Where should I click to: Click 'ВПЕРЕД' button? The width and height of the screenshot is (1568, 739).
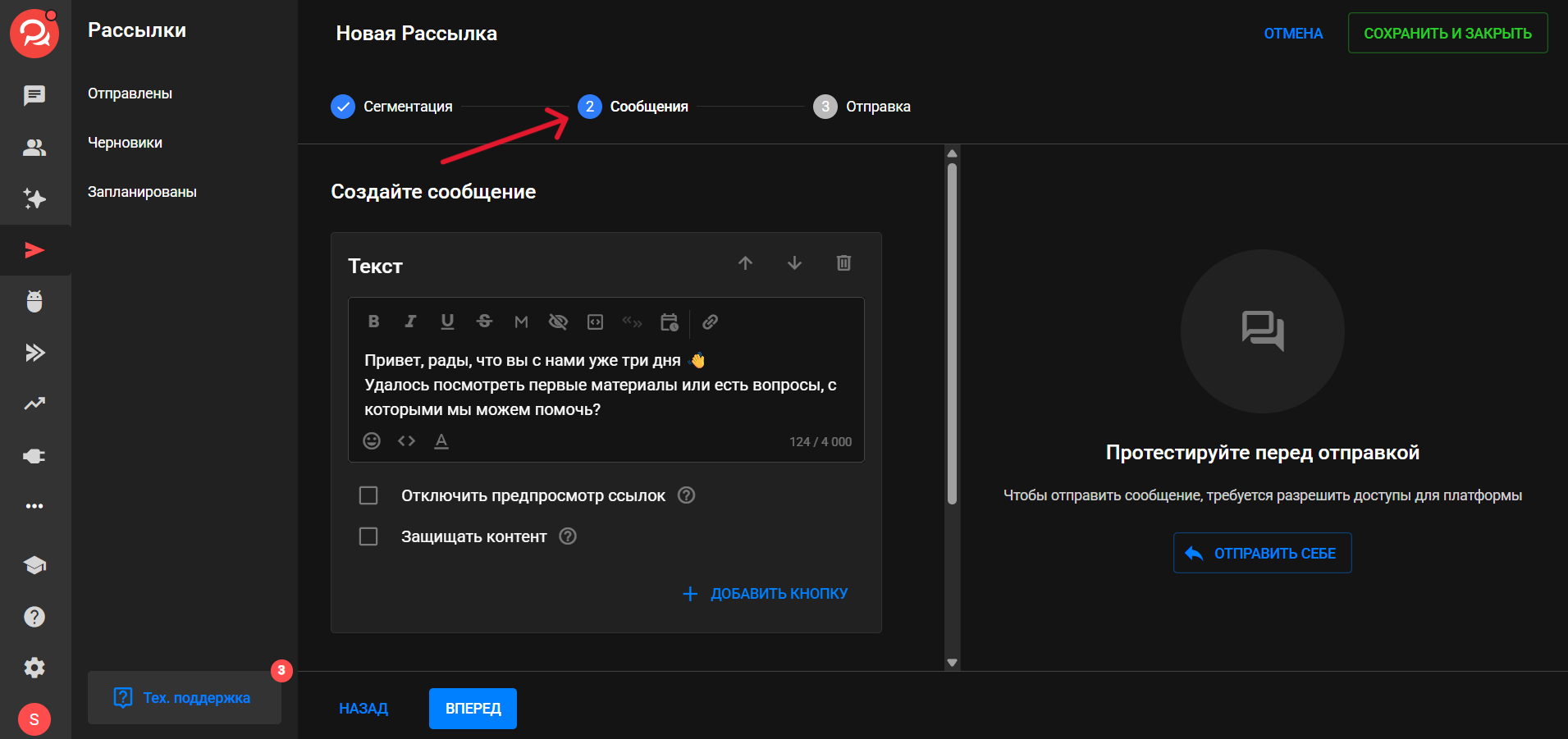tap(473, 709)
